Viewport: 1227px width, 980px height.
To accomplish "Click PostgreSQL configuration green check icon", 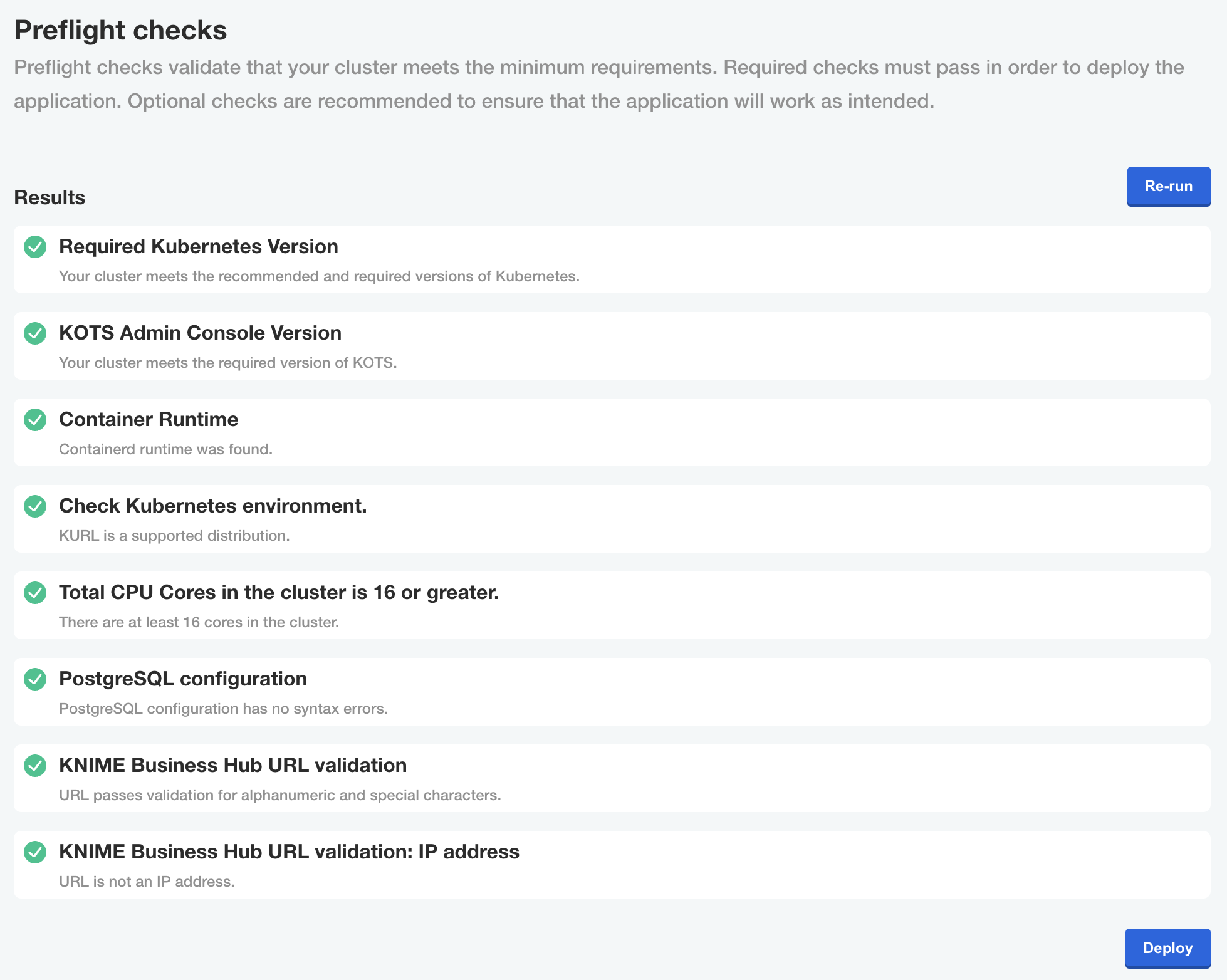I will [35, 679].
